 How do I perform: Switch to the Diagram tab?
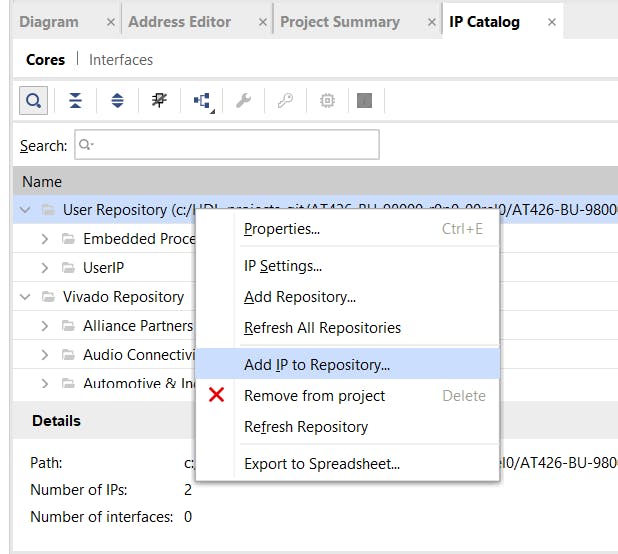click(x=49, y=22)
